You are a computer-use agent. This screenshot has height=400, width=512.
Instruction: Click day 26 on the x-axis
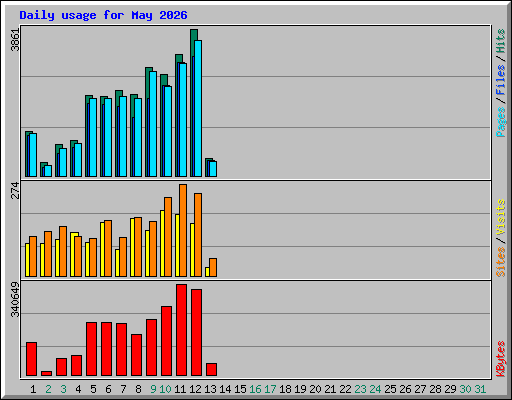click(405, 389)
